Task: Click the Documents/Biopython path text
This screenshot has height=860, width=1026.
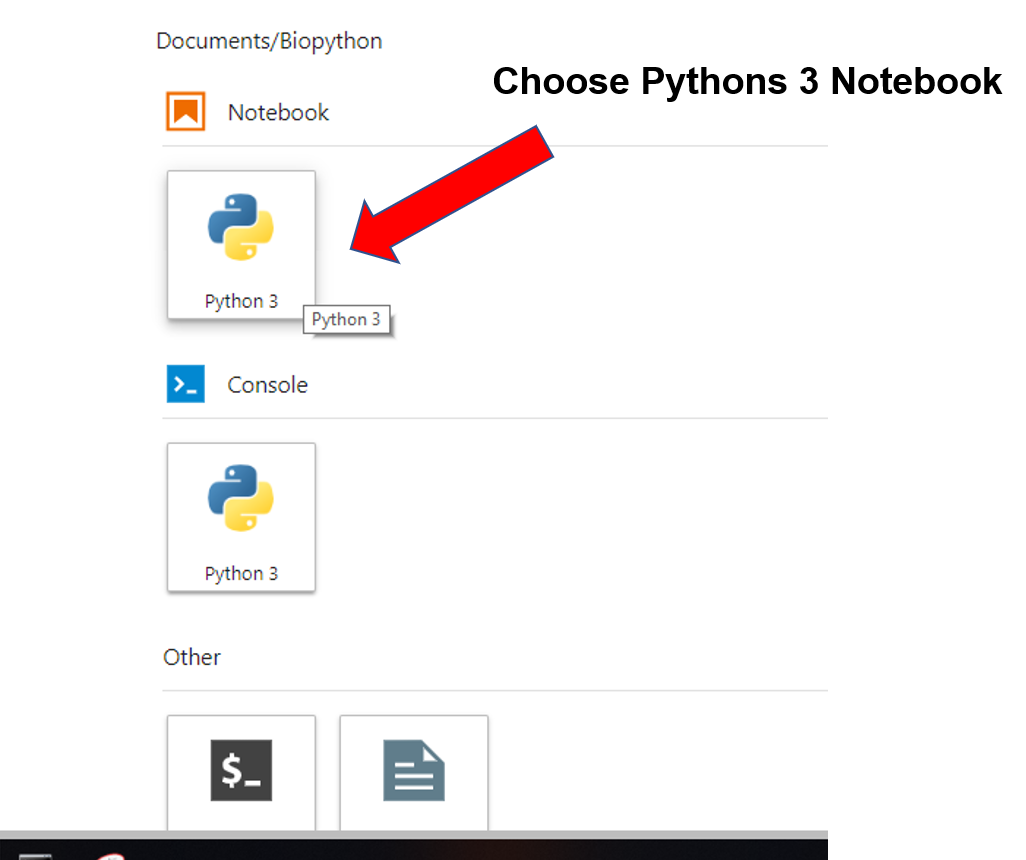Action: tap(269, 41)
